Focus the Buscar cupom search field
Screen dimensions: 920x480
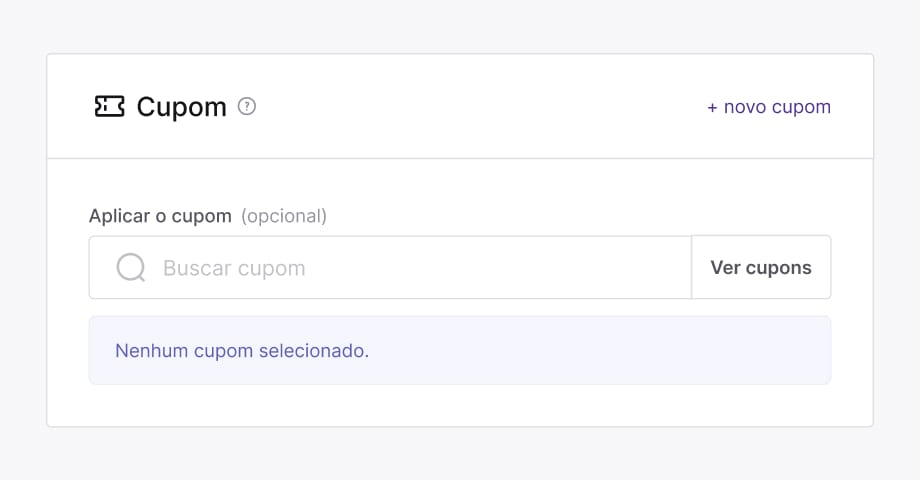click(390, 267)
